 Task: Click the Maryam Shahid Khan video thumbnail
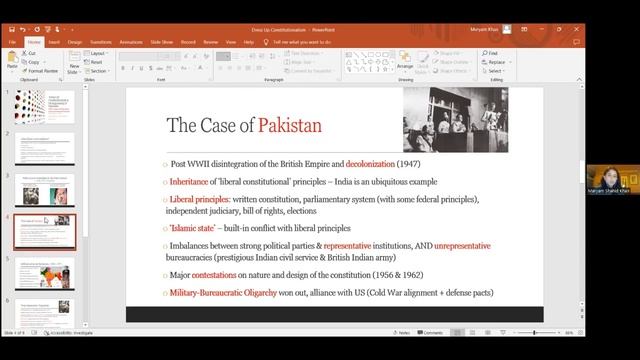point(613,179)
